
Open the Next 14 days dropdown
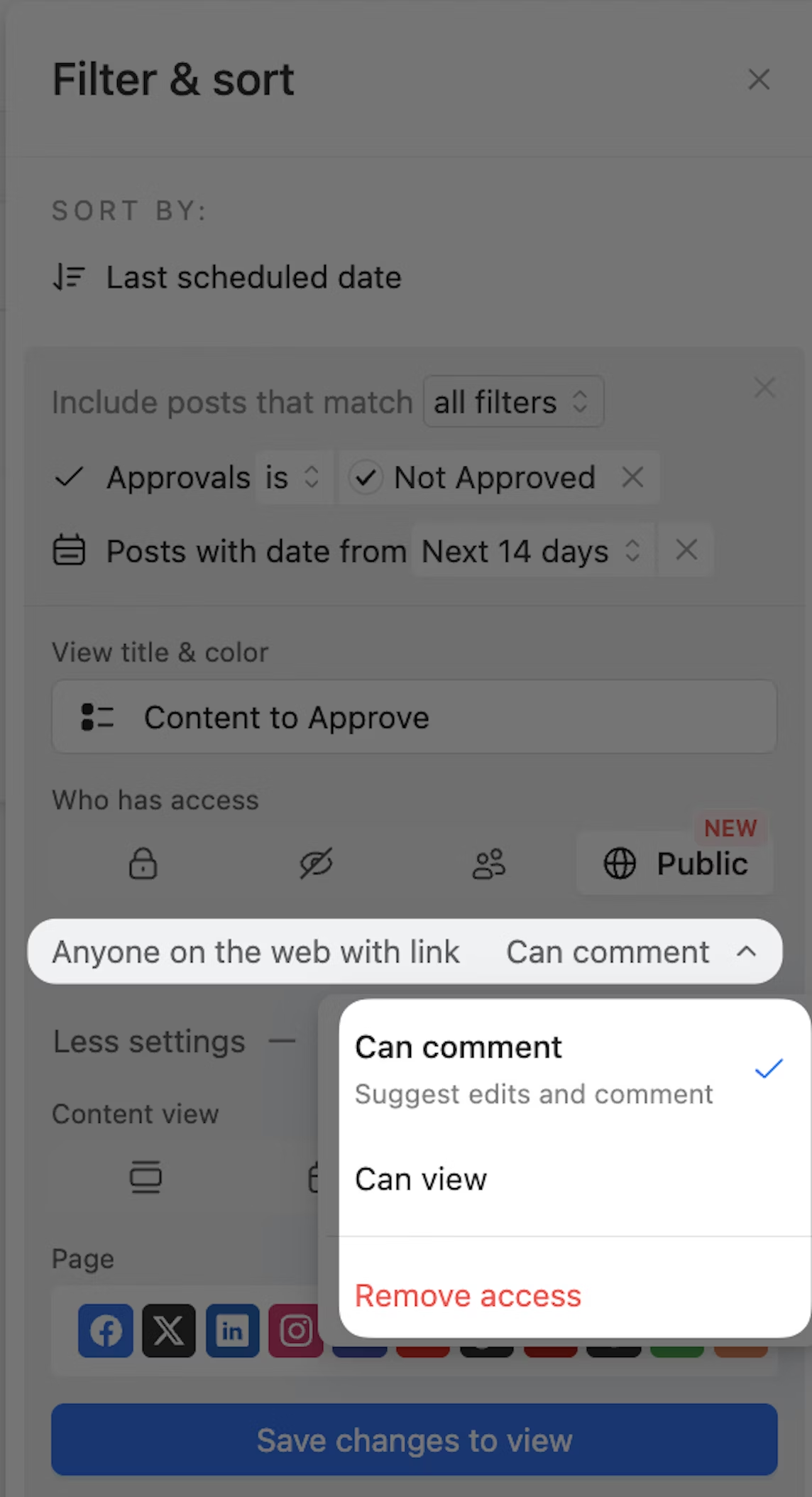pyautogui.click(x=532, y=551)
